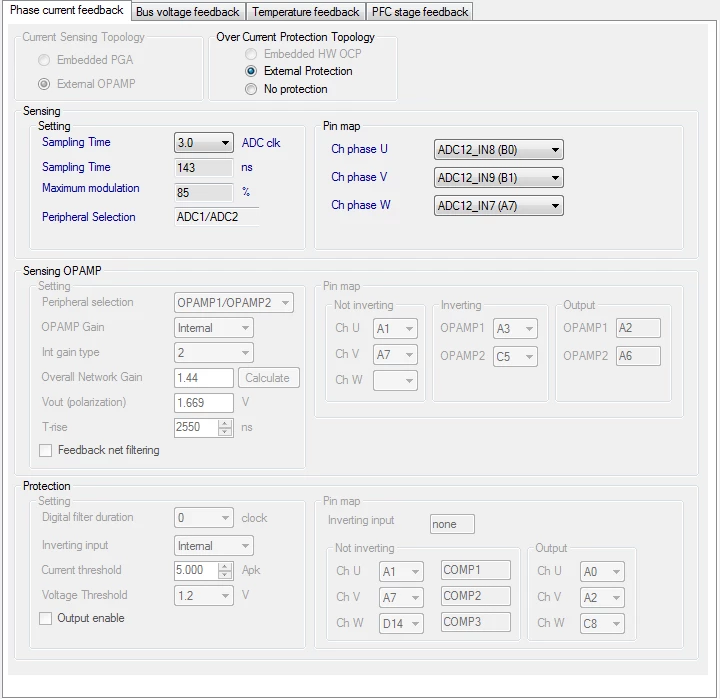Click the COMP1 field
Image resolution: width=720 pixels, height=699 pixels.
(x=476, y=570)
